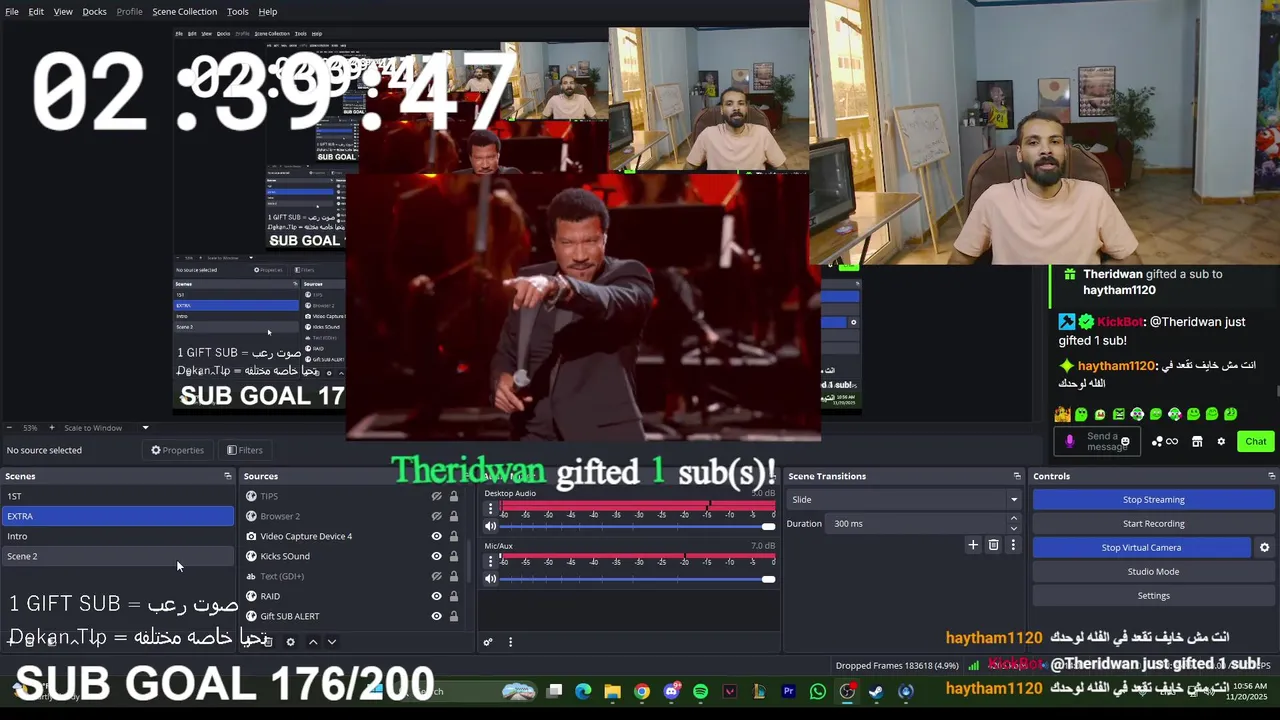
Task: Mute Desktop Audio speaker icon
Action: [x=490, y=526]
